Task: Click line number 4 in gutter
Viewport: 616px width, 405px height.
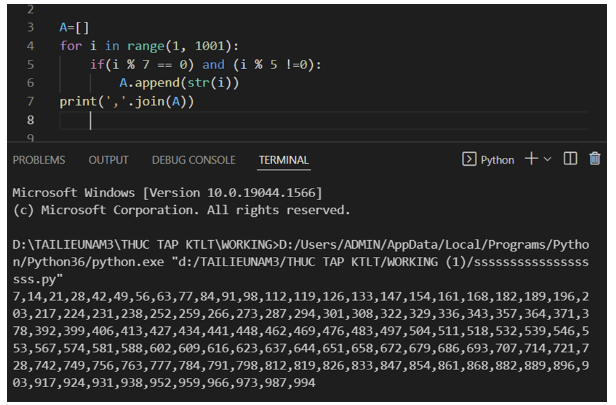Action: [30, 46]
